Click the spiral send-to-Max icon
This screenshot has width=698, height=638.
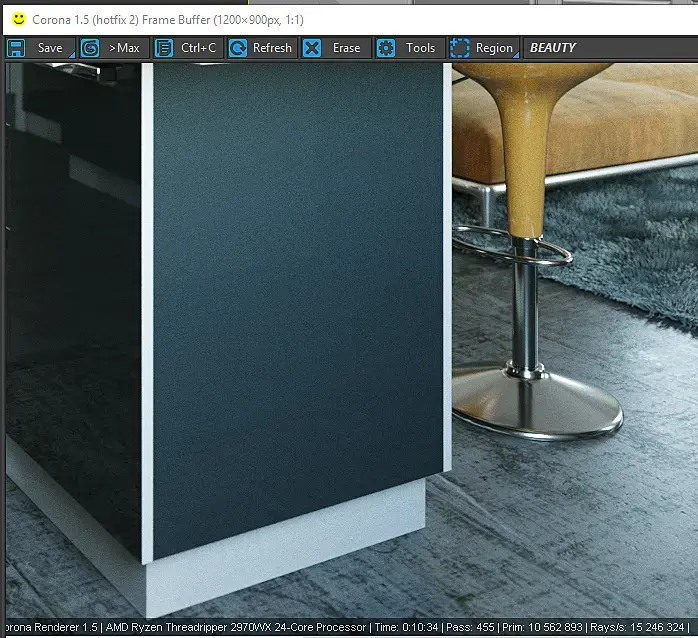90,48
